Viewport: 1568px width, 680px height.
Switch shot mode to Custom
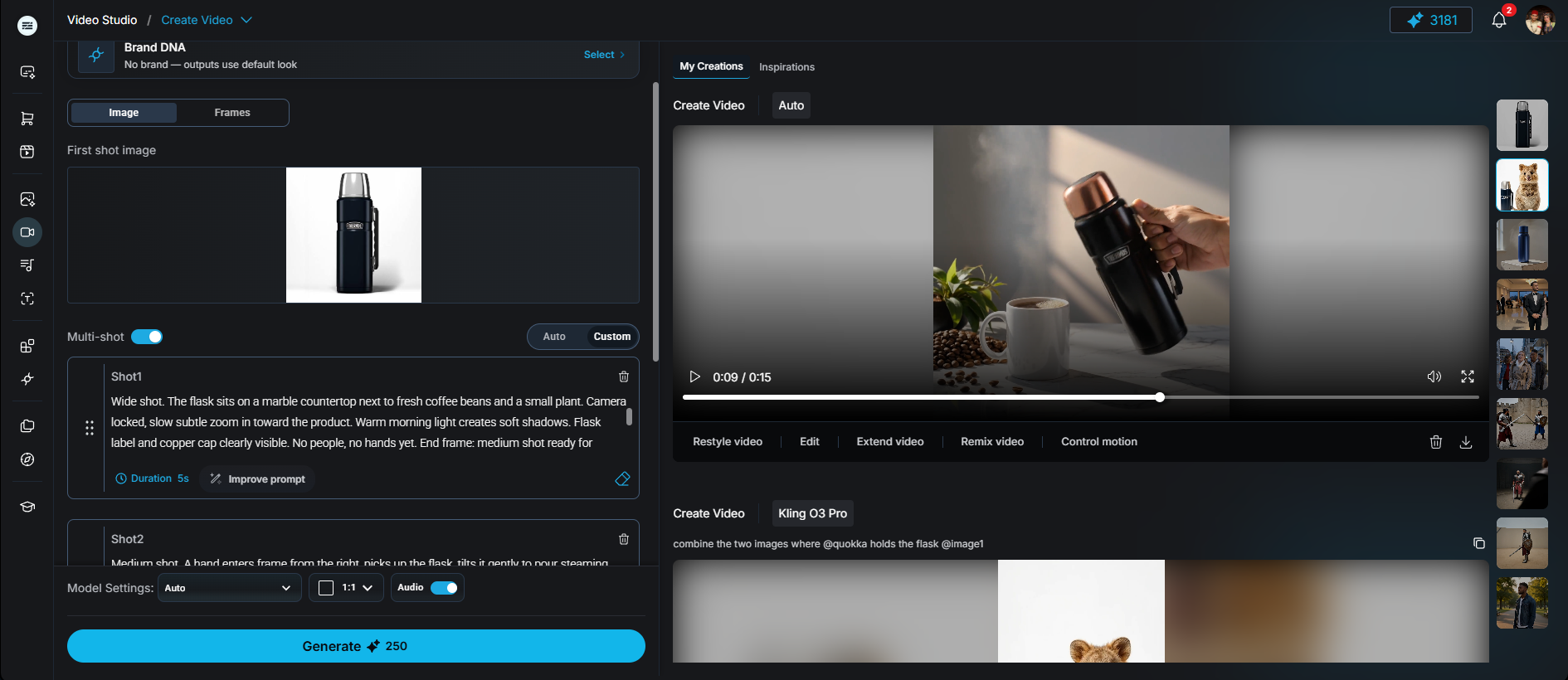[x=612, y=337]
